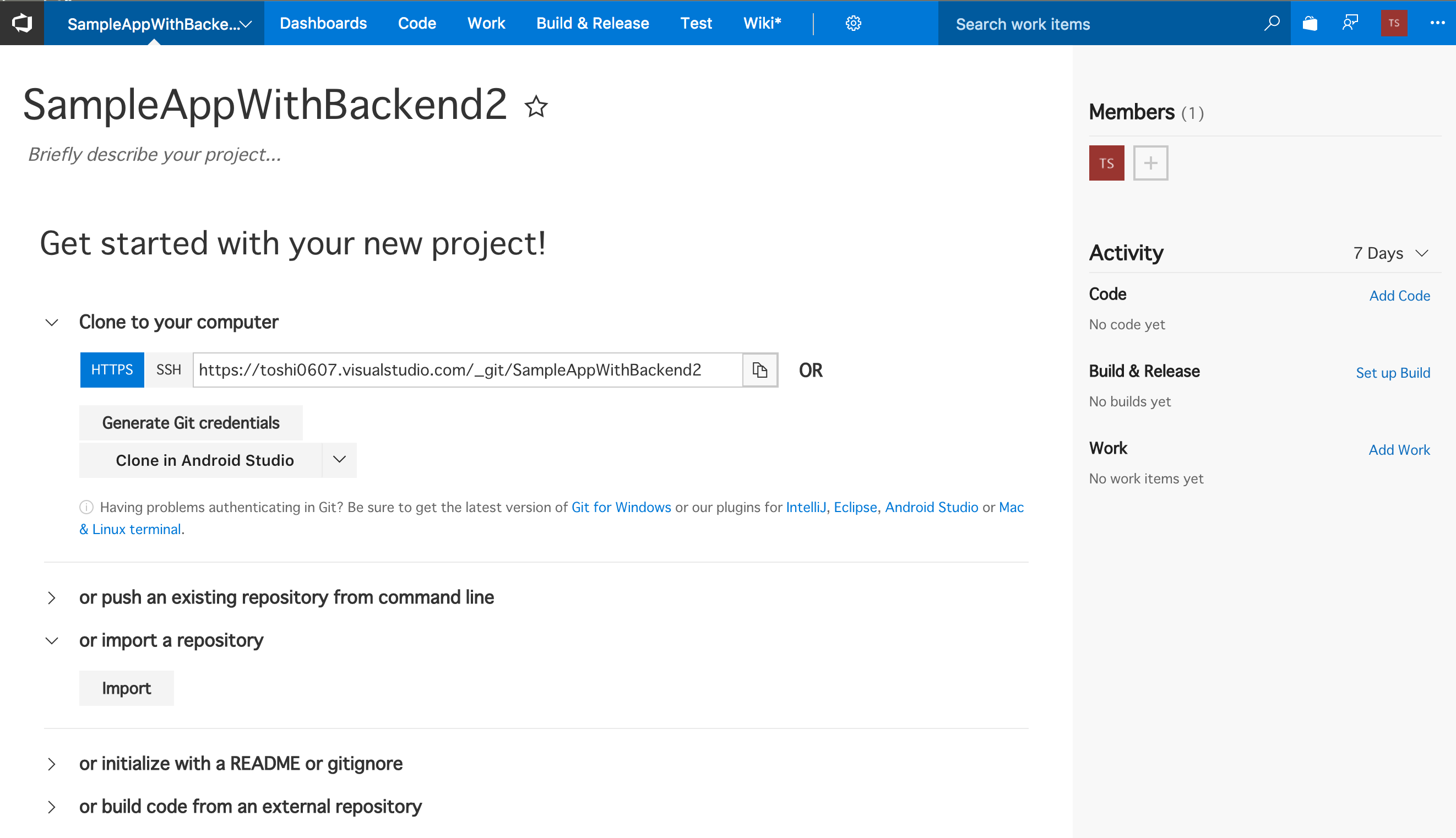1456x838 pixels.
Task: Click the No builds yet text
Action: [1129, 402]
